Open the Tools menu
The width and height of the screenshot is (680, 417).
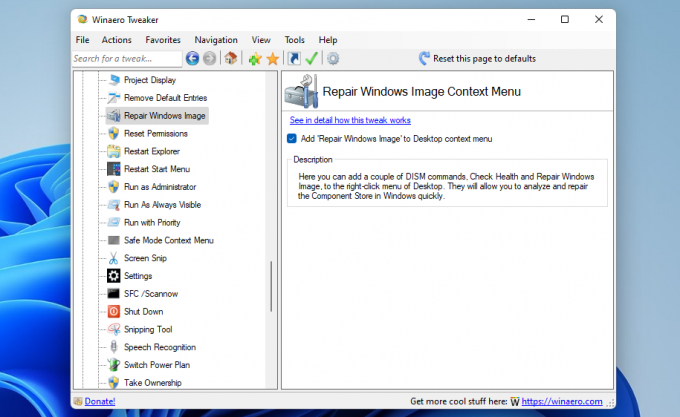coord(294,40)
